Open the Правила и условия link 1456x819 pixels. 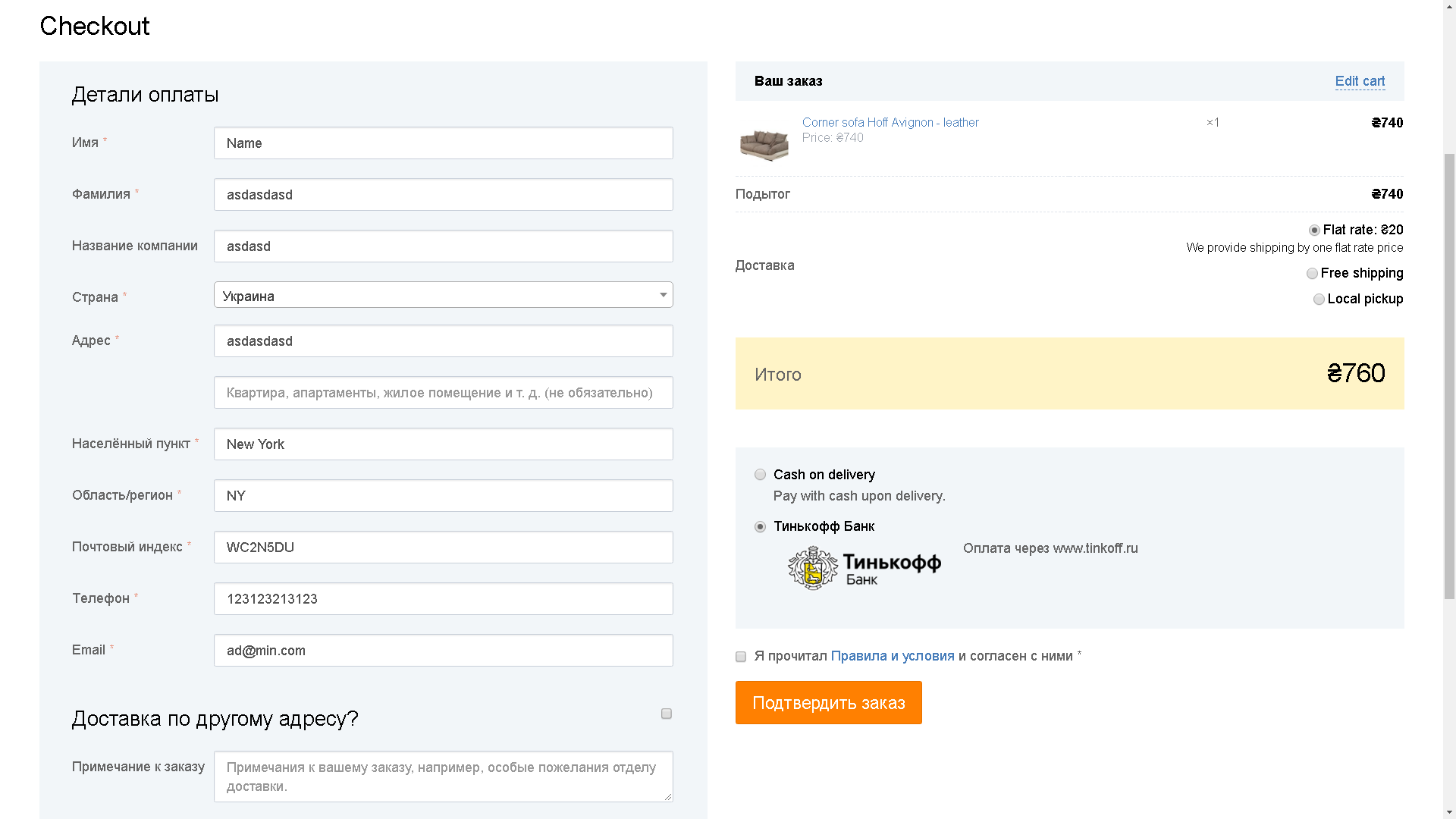click(x=893, y=656)
